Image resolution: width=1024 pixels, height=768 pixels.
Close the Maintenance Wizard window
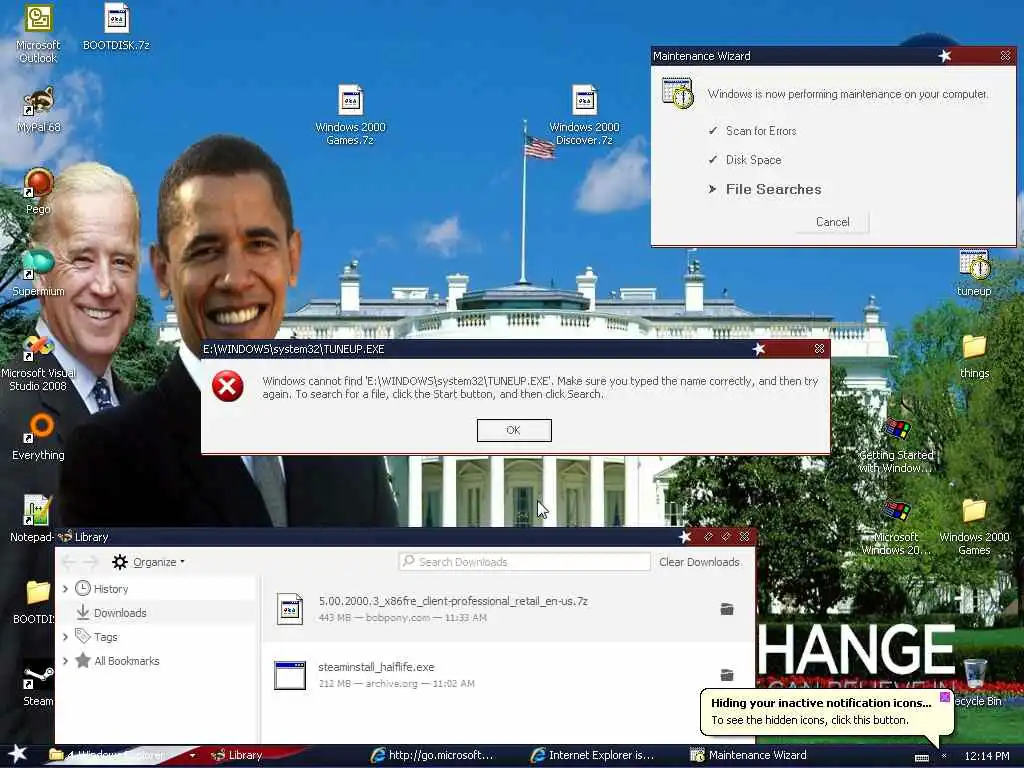pos(1006,56)
